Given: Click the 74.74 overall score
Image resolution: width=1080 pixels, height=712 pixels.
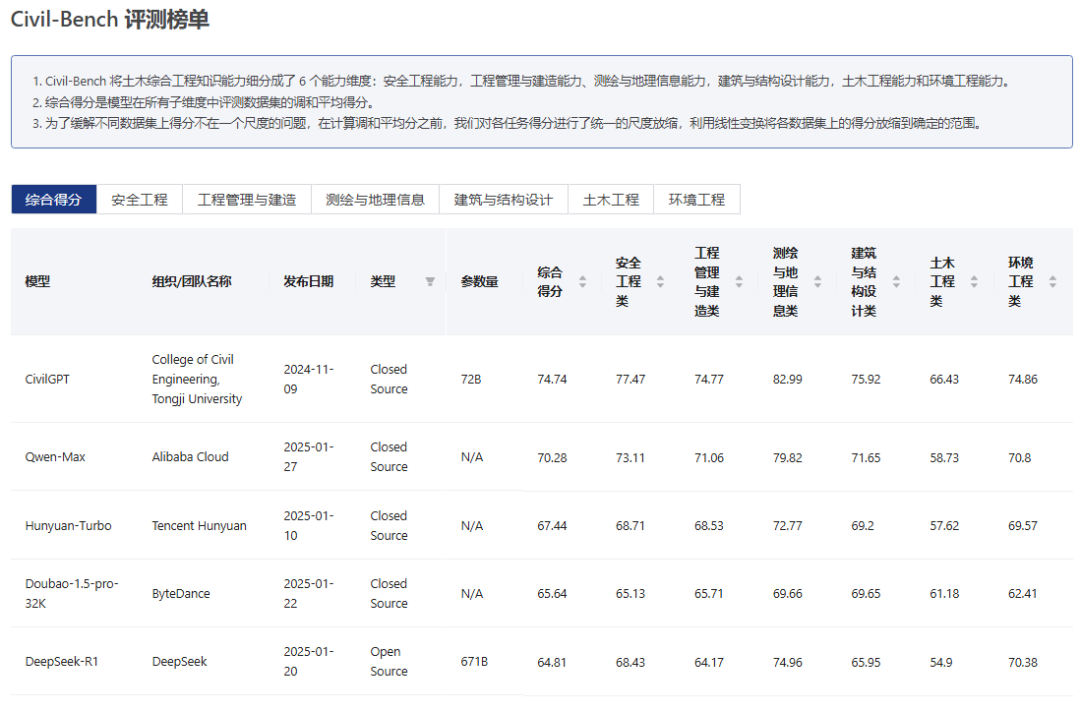Looking at the screenshot, I should [x=552, y=379].
